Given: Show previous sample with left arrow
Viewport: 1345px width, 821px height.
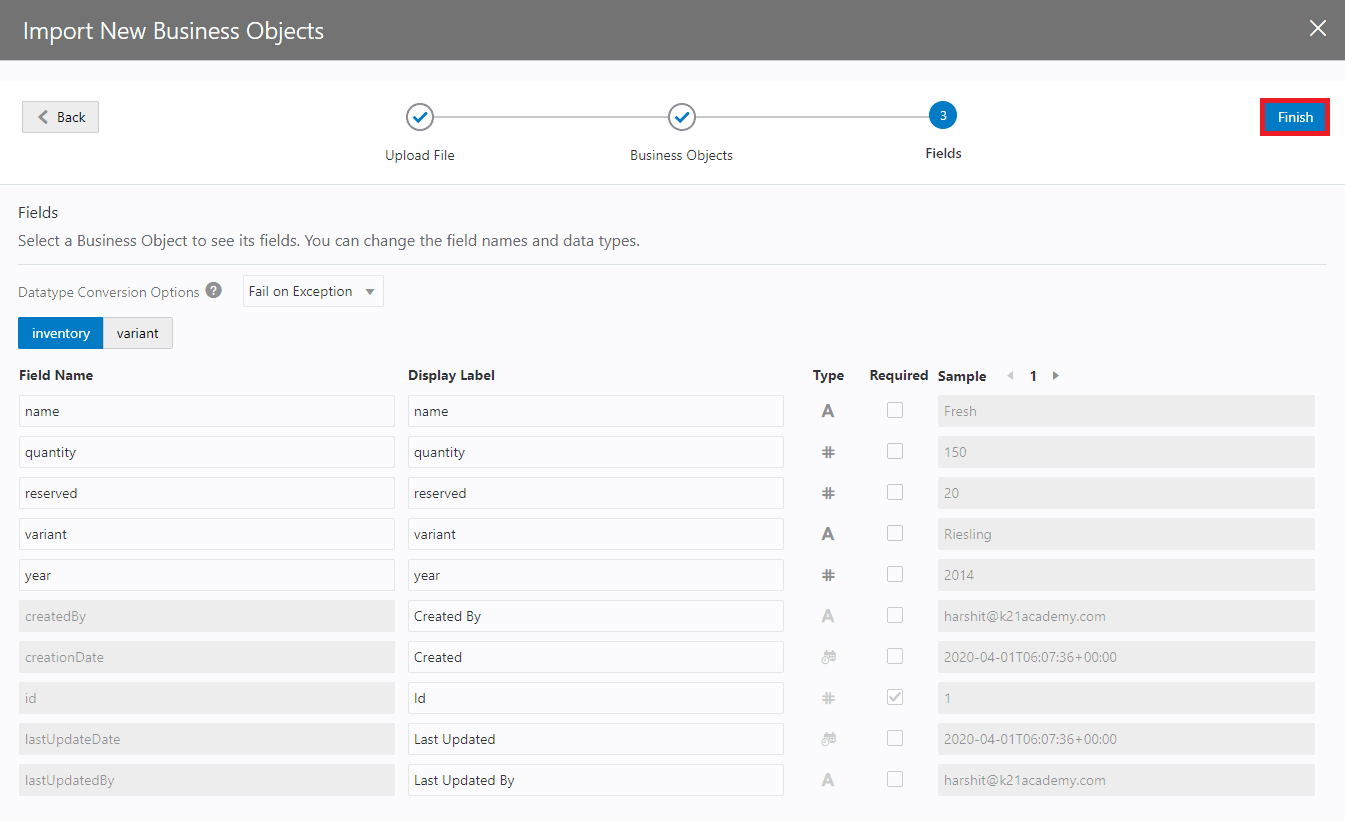Looking at the screenshot, I should (1010, 376).
